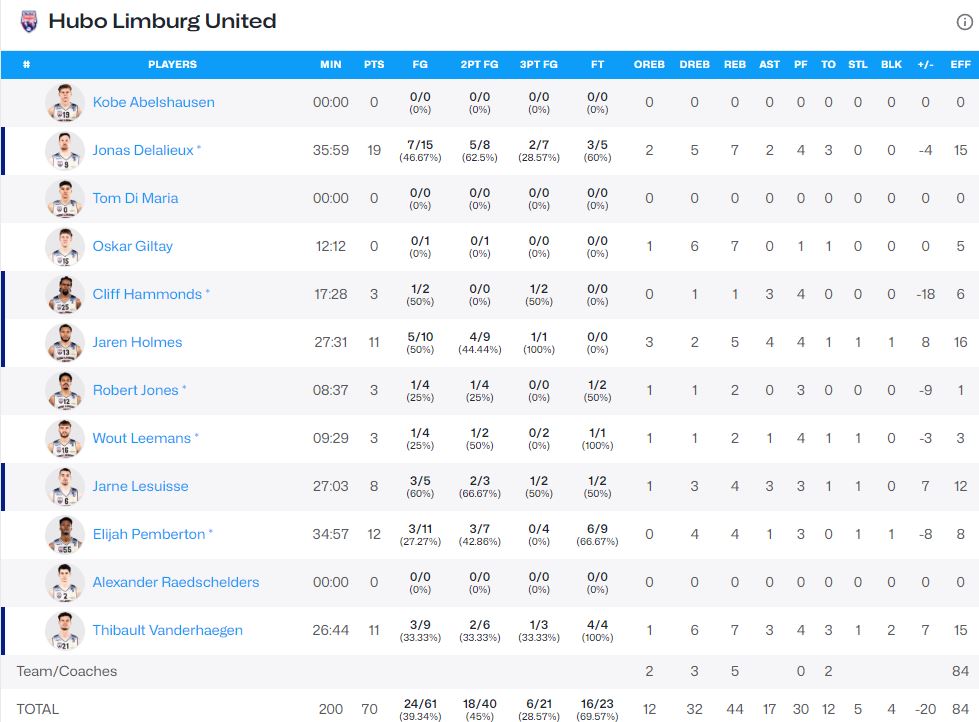This screenshot has height=722, width=979.
Task: Open Kobe Abelshausen player profile link
Action: 153,102
